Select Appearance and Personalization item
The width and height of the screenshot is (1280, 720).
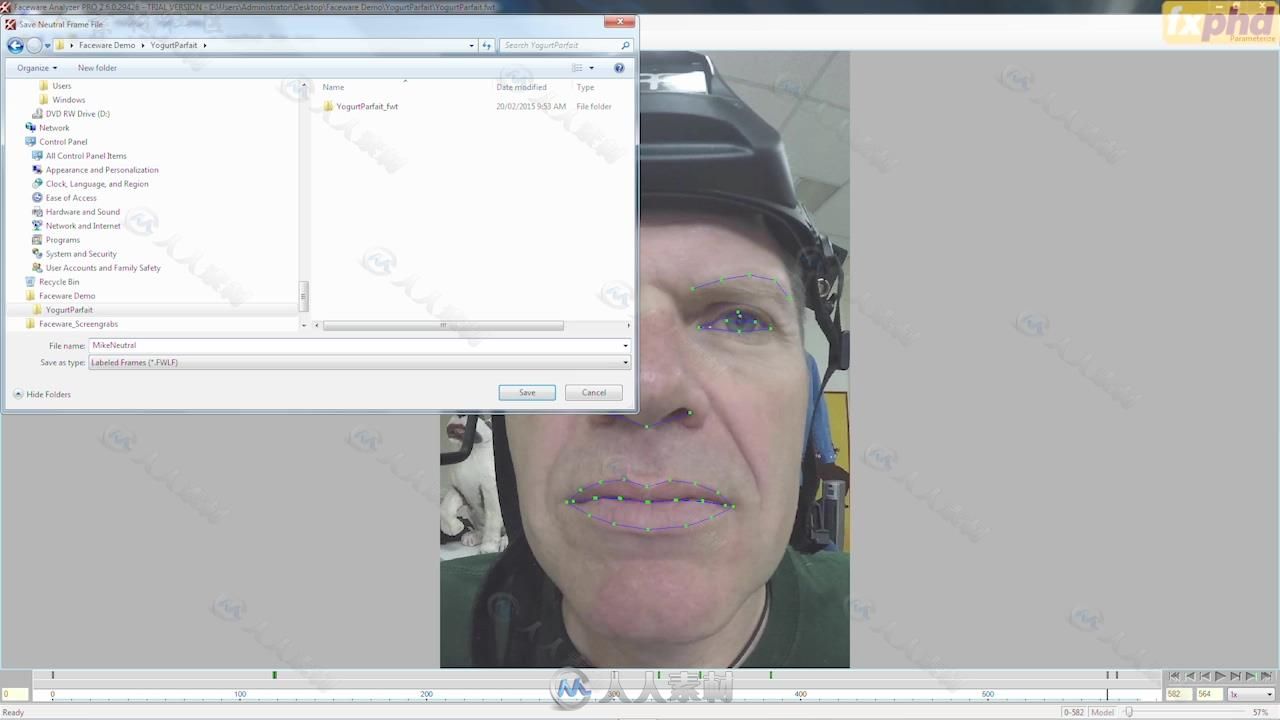tap(102, 170)
